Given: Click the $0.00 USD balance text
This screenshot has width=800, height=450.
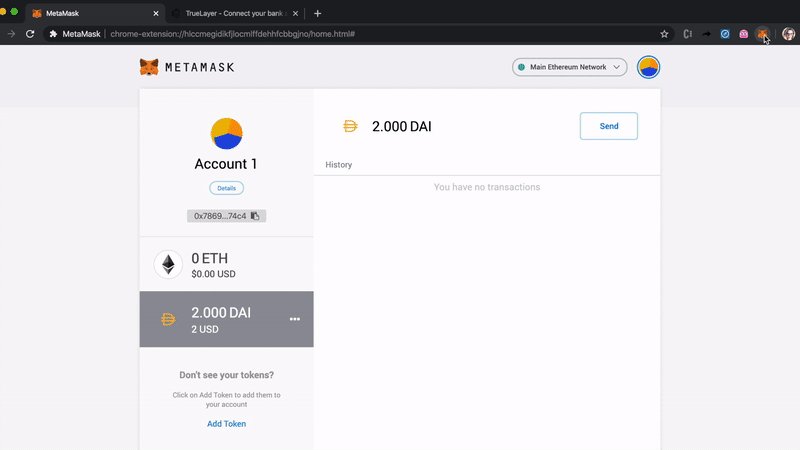Looking at the screenshot, I should pyautogui.click(x=213, y=274).
